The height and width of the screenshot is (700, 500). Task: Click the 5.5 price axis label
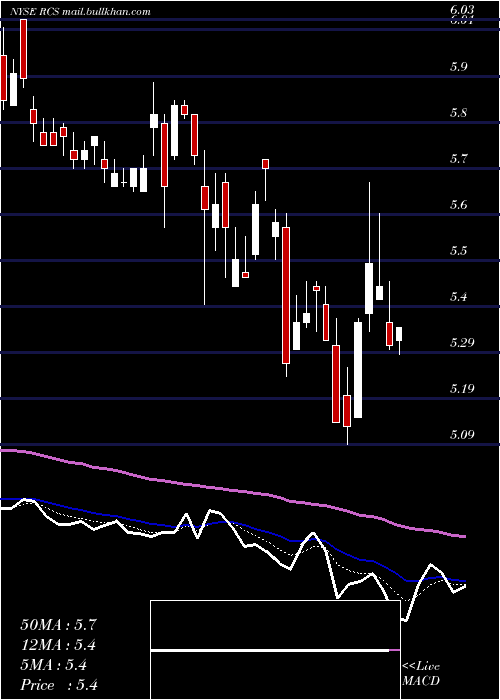pos(458,250)
